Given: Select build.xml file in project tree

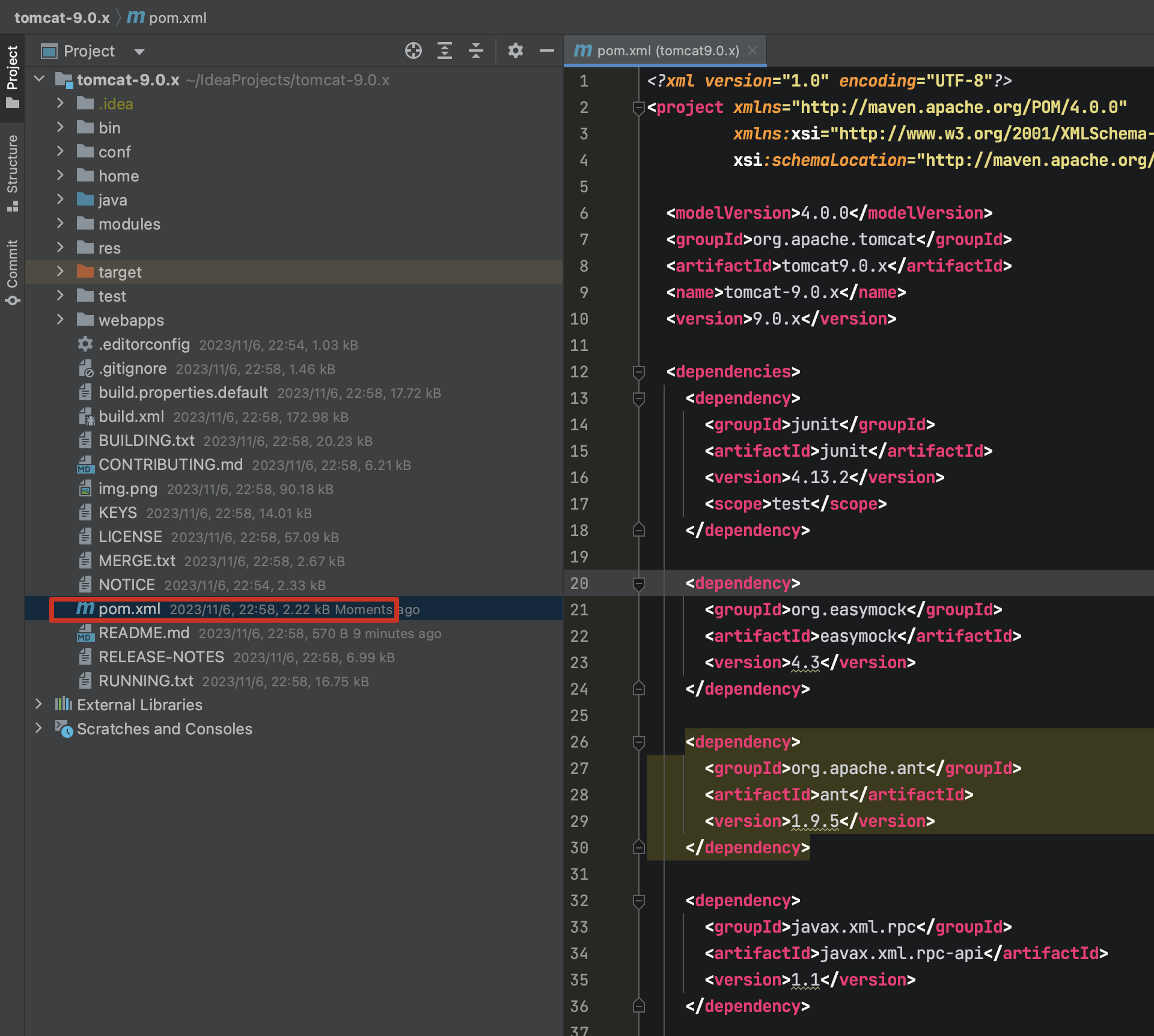Looking at the screenshot, I should [131, 416].
